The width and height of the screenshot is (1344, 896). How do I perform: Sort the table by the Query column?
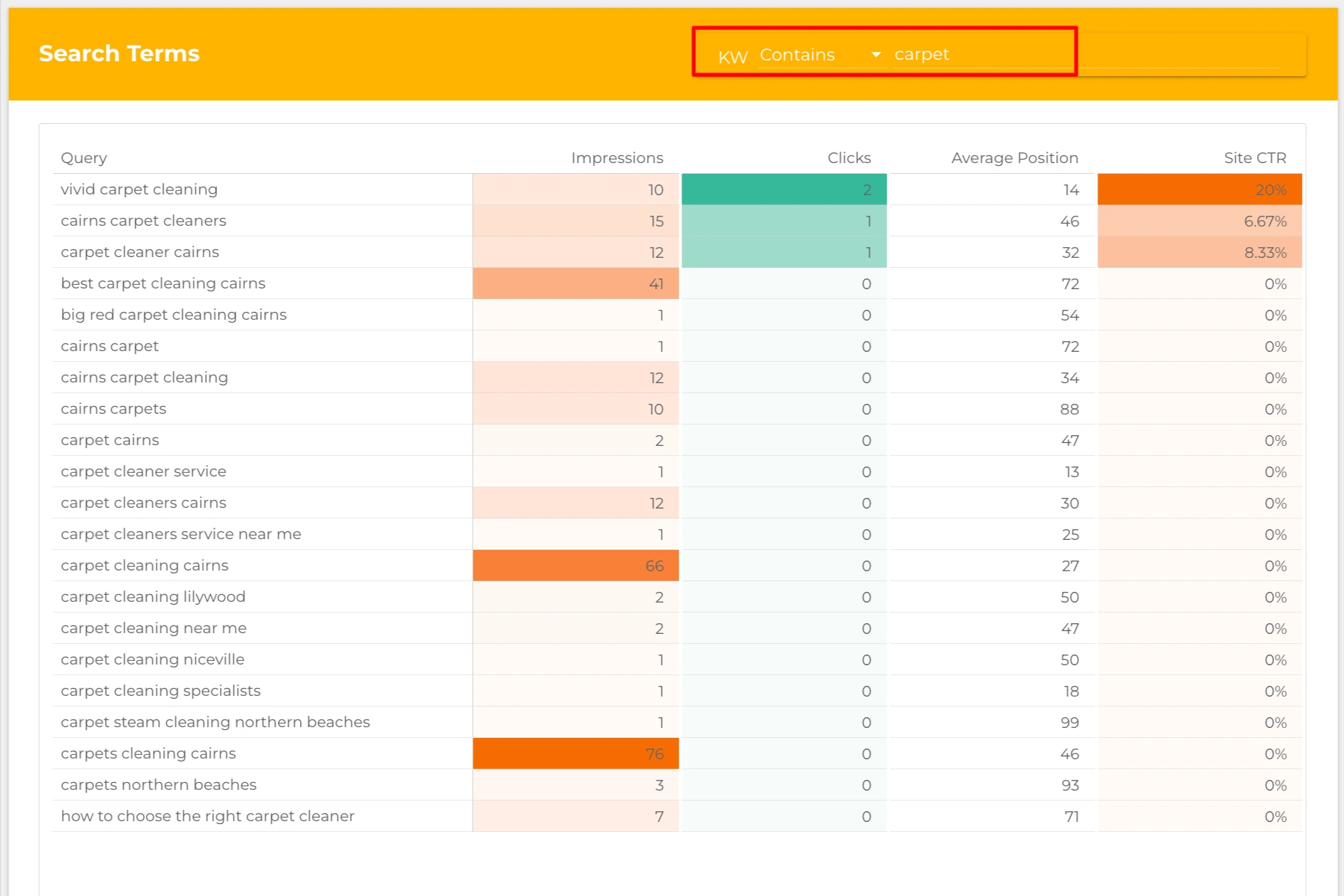click(83, 157)
